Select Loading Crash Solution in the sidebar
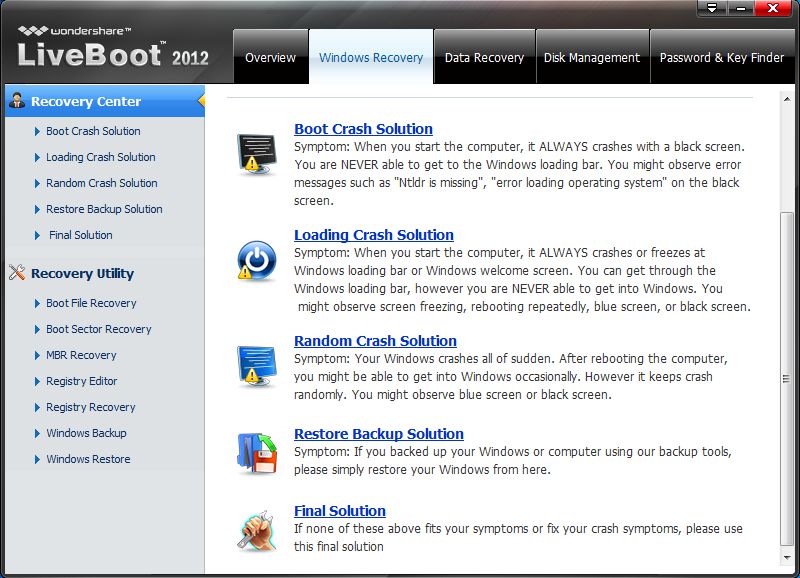 pyautogui.click(x=101, y=157)
